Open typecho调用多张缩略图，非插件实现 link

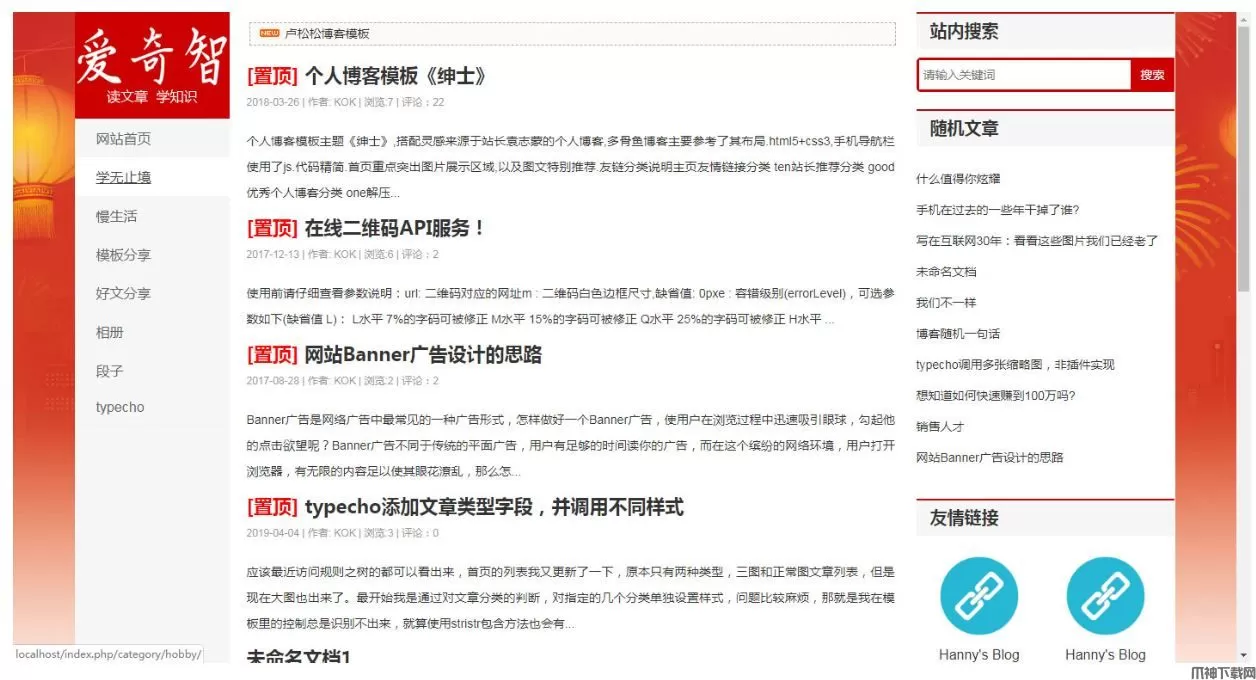point(1015,365)
